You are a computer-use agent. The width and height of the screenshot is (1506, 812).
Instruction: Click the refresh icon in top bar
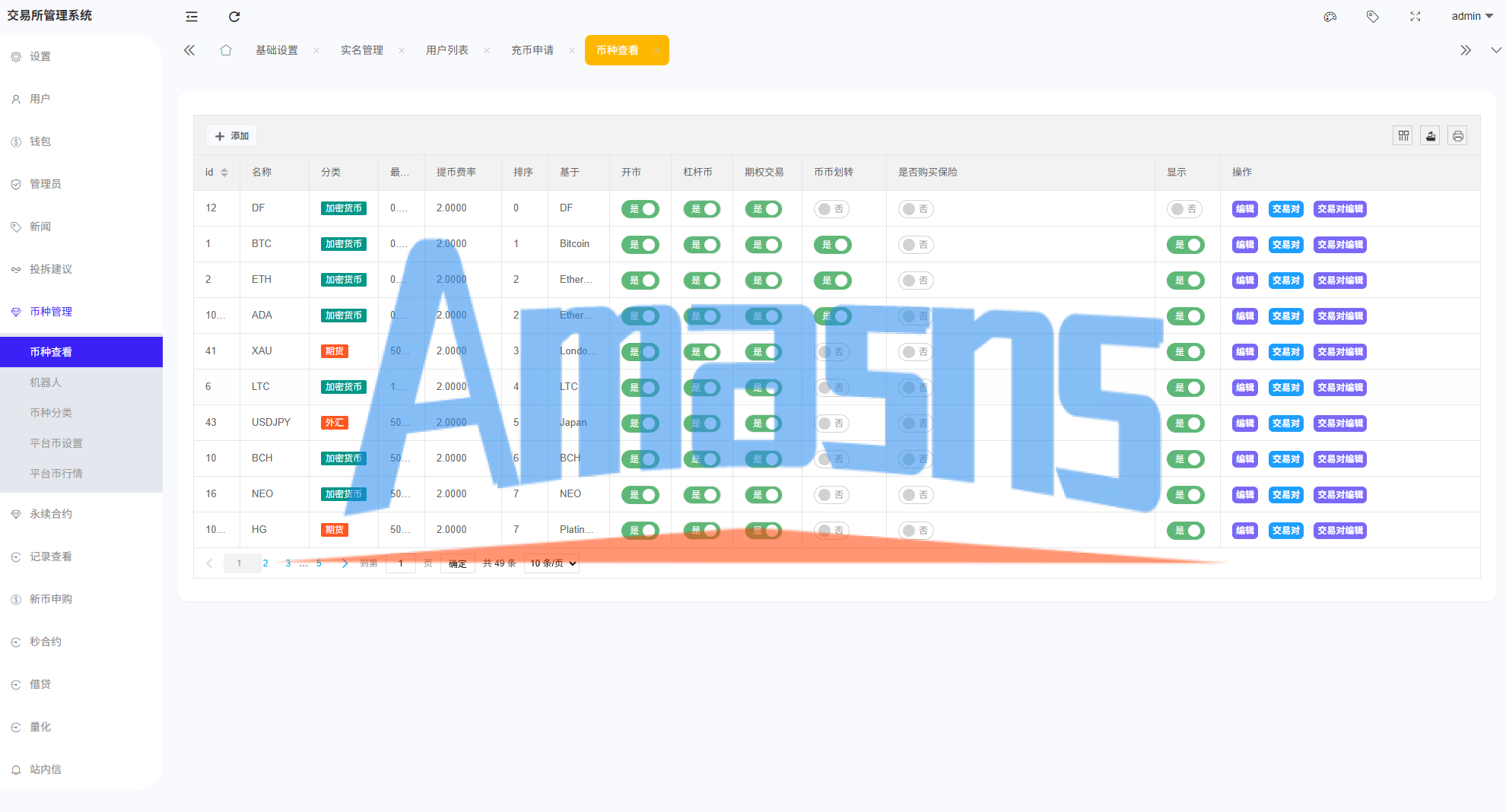click(234, 17)
